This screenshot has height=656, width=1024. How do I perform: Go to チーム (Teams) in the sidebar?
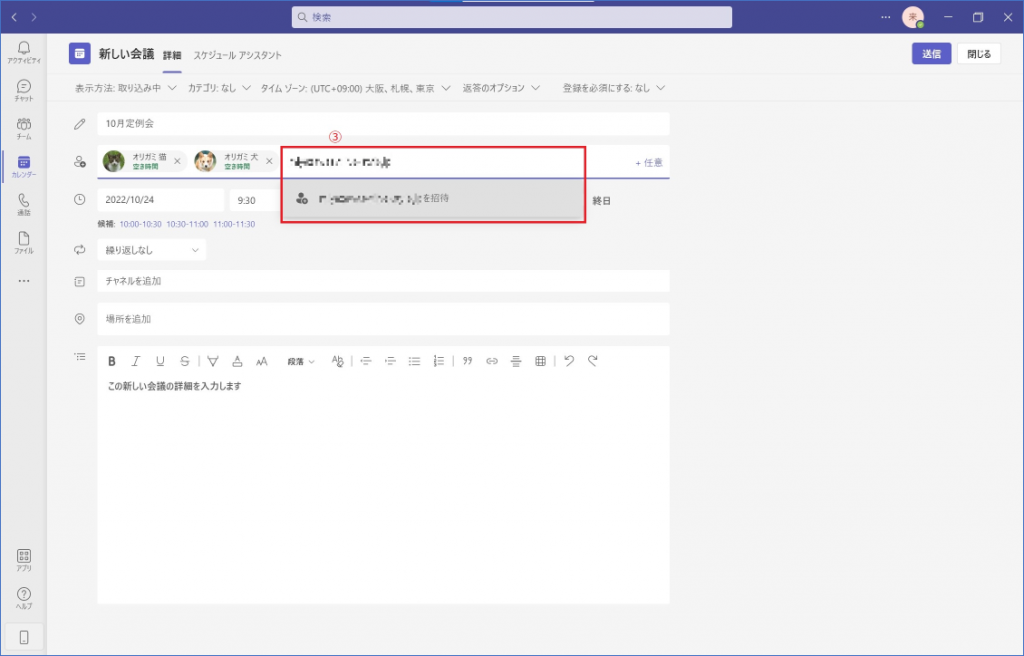click(23, 128)
